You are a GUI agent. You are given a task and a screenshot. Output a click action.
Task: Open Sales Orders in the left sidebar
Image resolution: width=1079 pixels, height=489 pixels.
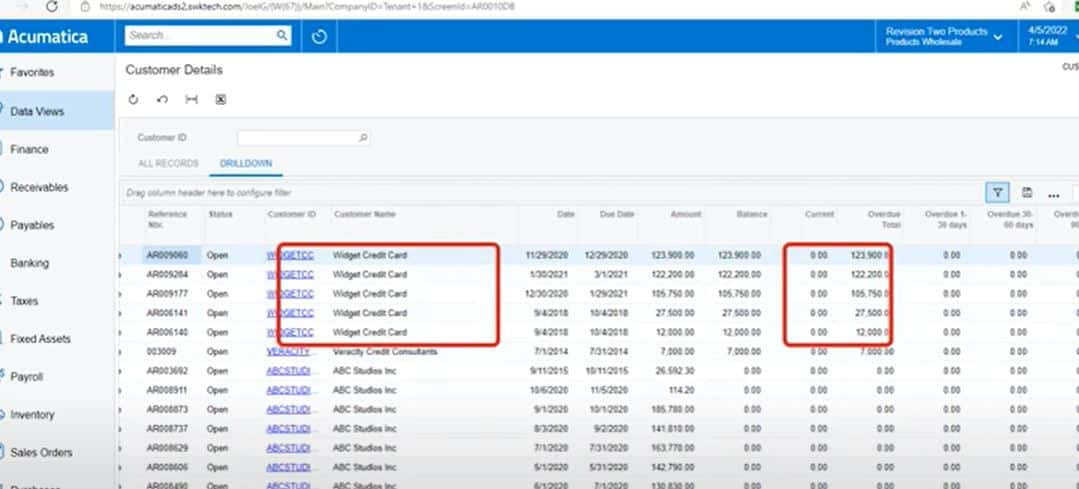coord(41,453)
